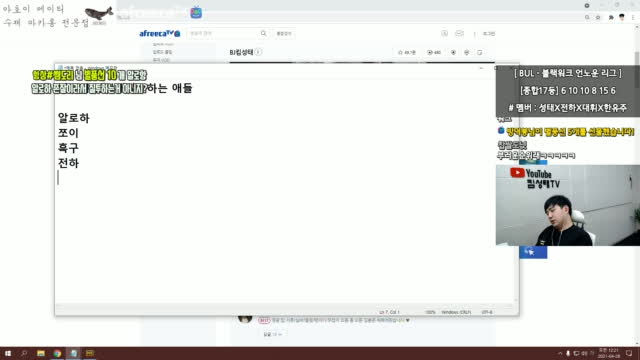Bookmark this page with the star icon
The image size is (640, 360).
pyautogui.click(x=598, y=18)
